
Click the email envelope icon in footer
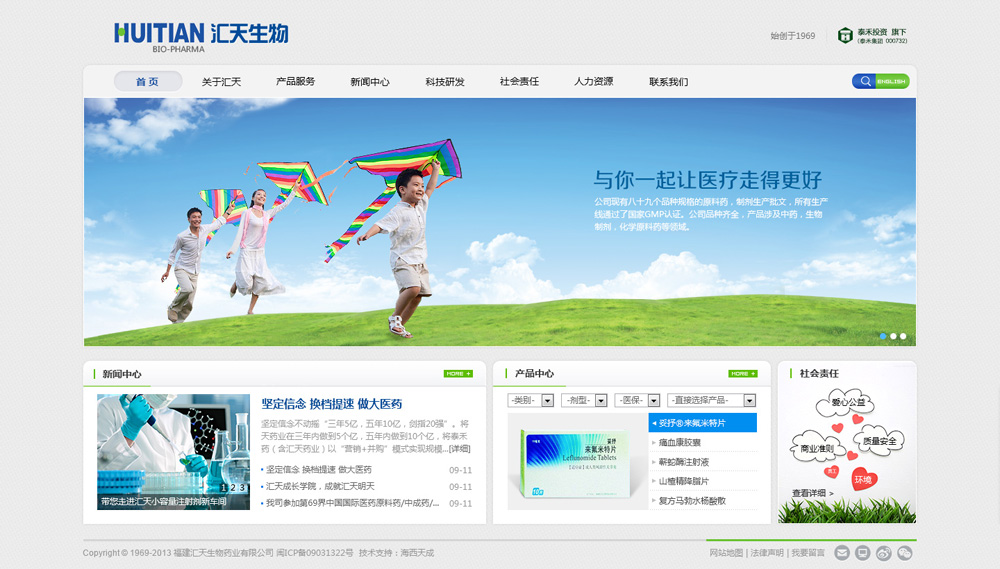tap(842, 553)
